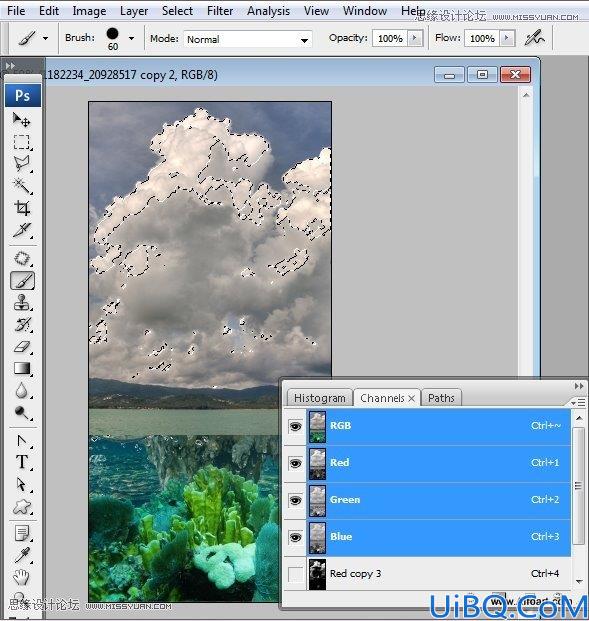Select the Blur tool
Image resolution: width=589 pixels, height=621 pixels.
(21, 391)
